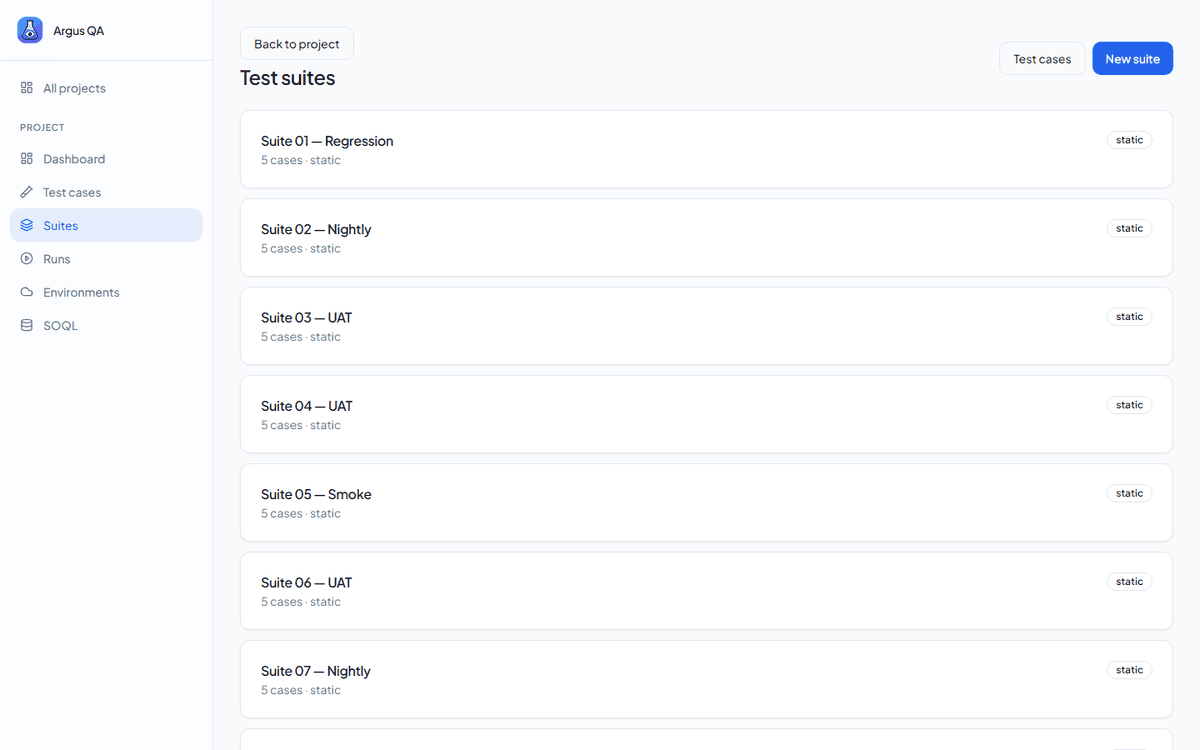The width and height of the screenshot is (1200, 750).
Task: Open Runs via play icon
Action: coord(27,259)
